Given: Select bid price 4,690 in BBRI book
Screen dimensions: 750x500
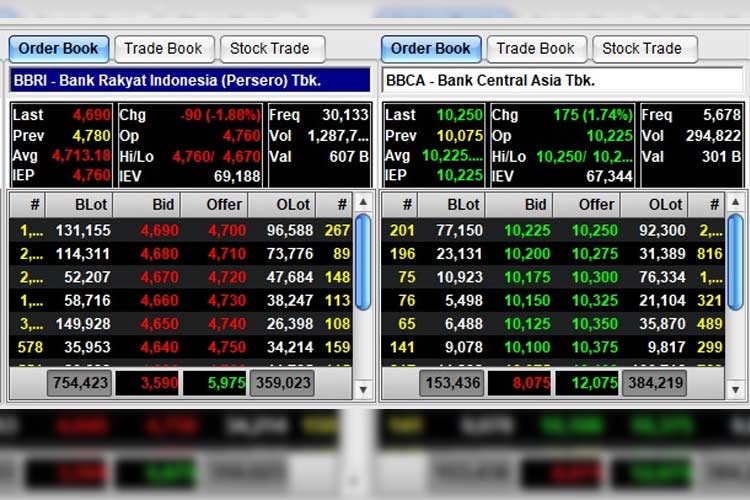Looking at the screenshot, I should (x=159, y=231).
